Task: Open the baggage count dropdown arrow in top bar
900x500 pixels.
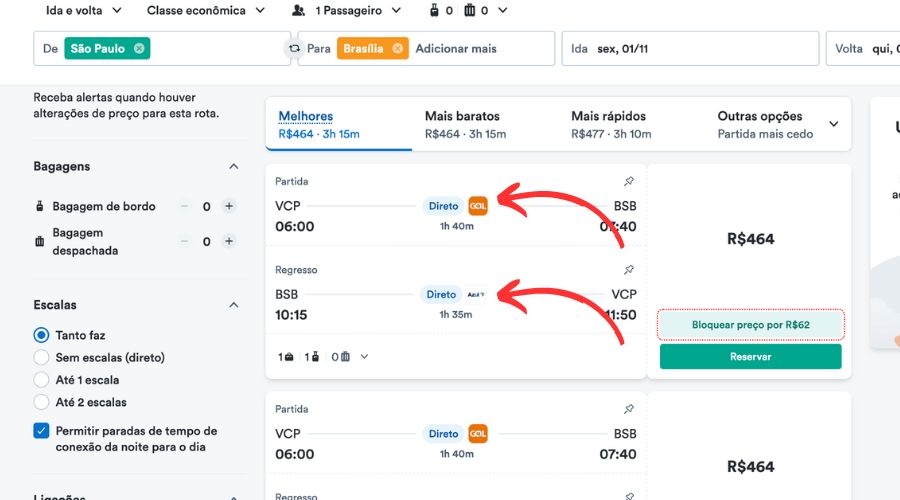Action: (502, 10)
